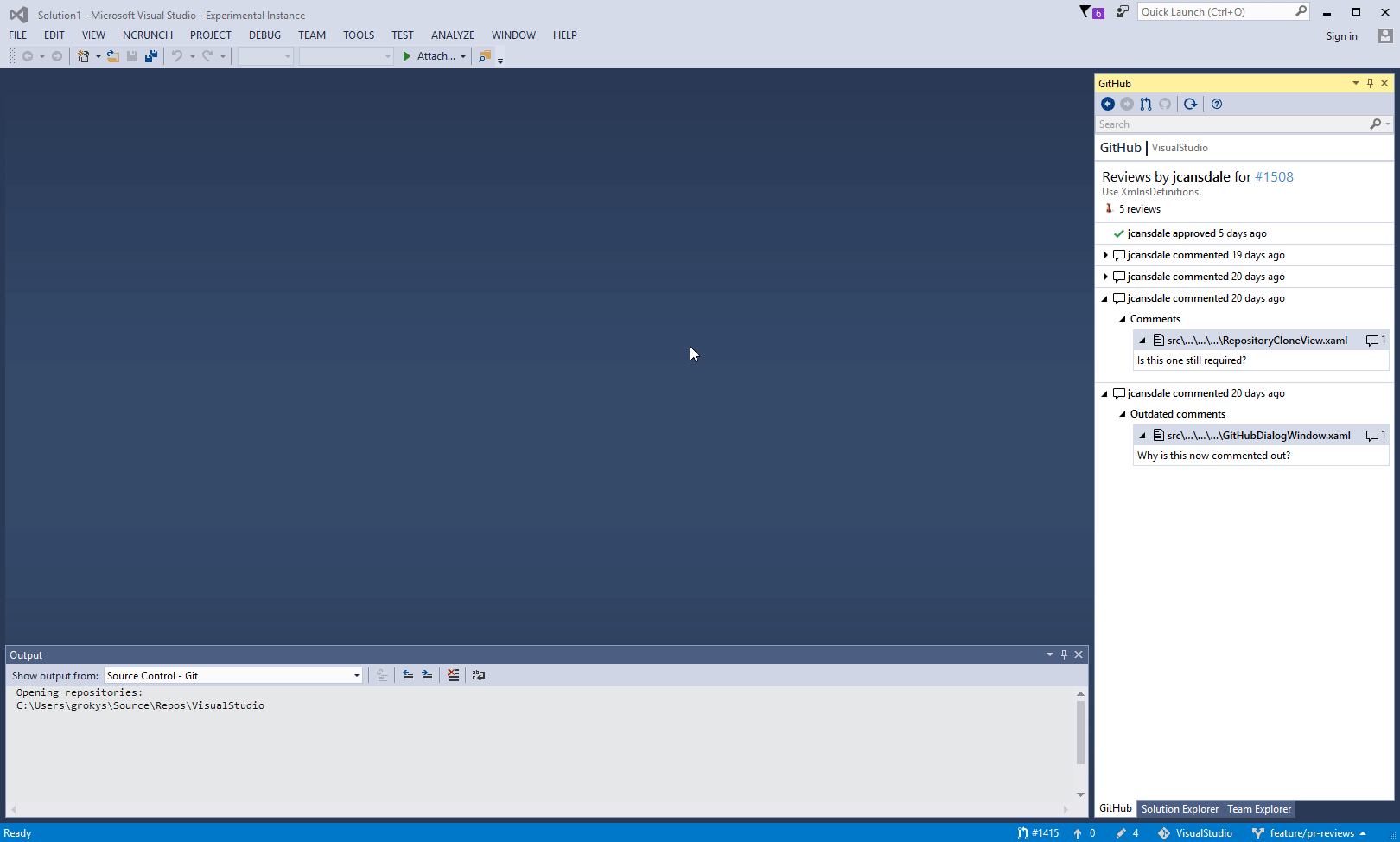Go to previous message in Output
This screenshot has width=1400, height=842.
[x=408, y=675]
